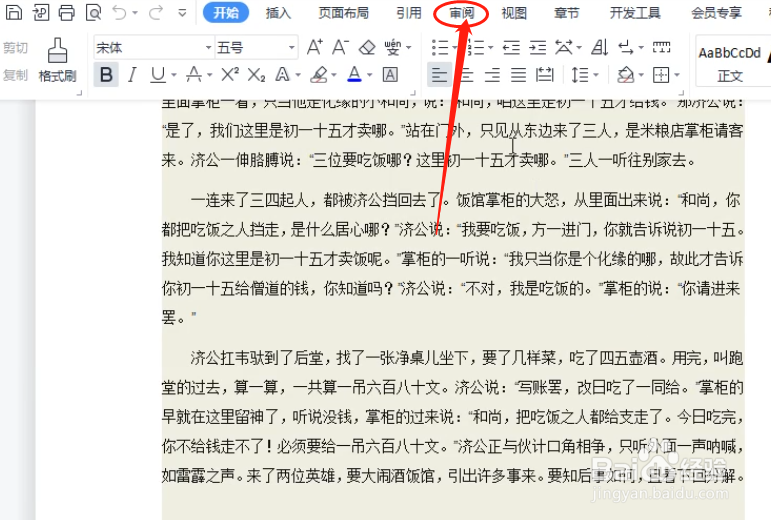Click the text effects outlined A icon
Image resolution: width=771 pixels, height=520 pixels.
tap(282, 75)
